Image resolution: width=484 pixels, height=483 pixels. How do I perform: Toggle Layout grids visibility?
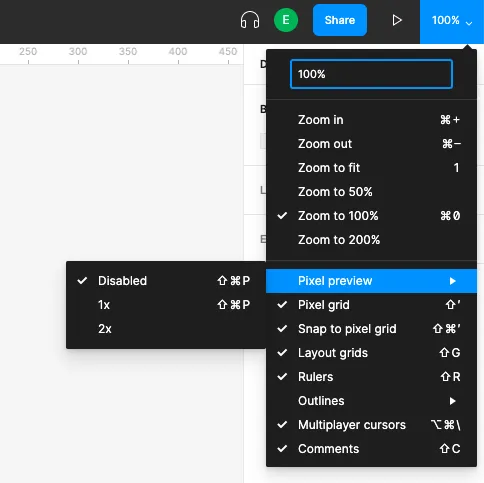coord(371,353)
